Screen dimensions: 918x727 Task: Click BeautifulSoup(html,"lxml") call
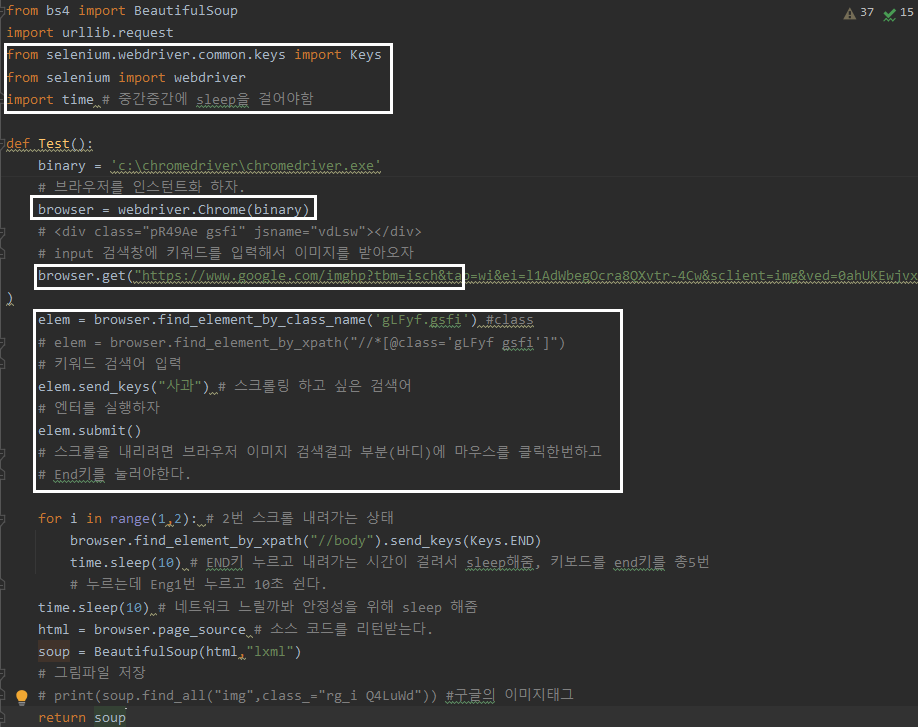pyautogui.click(x=197, y=652)
